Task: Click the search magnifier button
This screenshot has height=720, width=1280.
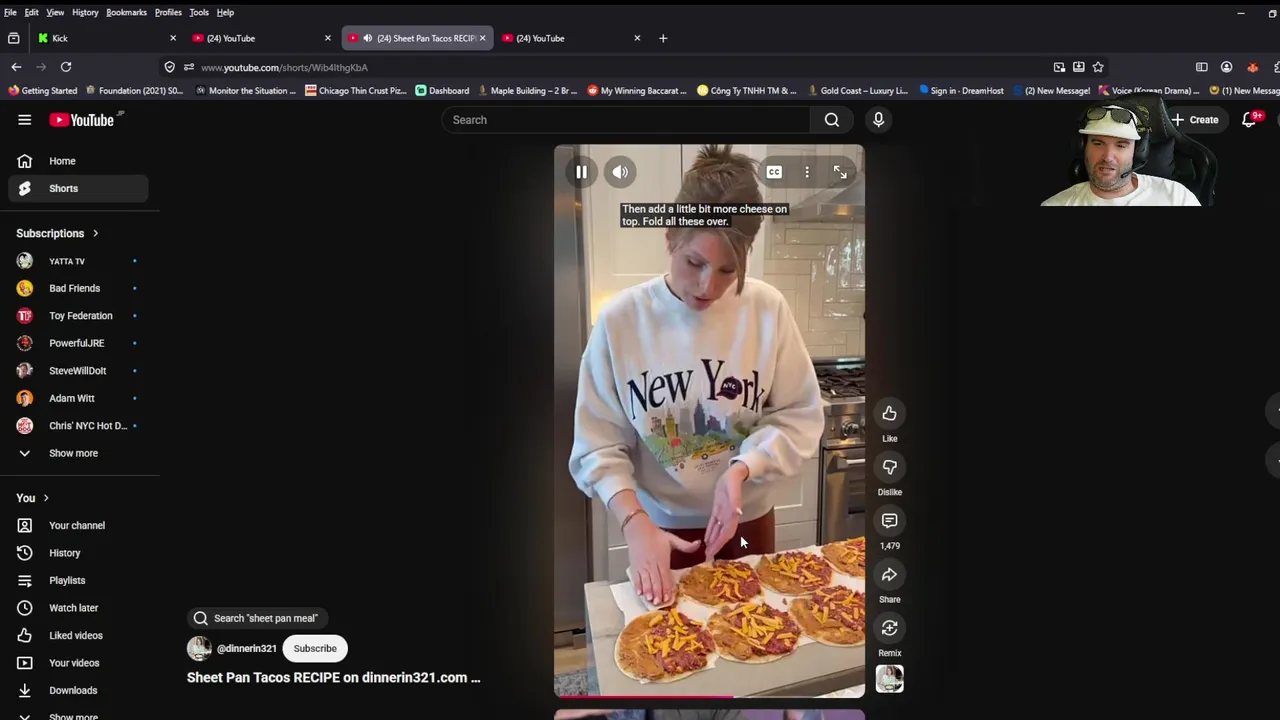Action: tap(831, 120)
